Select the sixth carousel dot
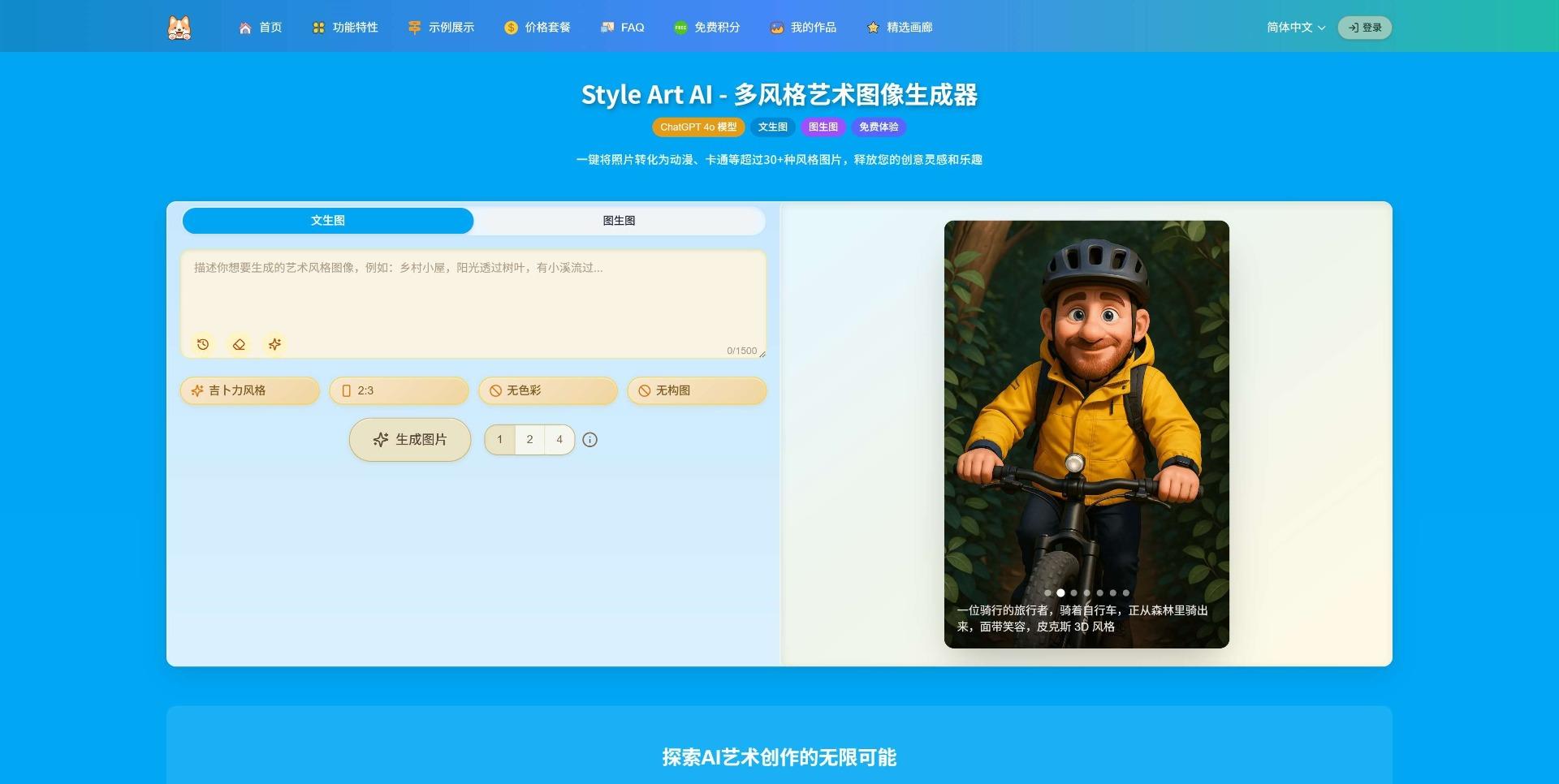The width and height of the screenshot is (1559, 784). pos(1112,593)
